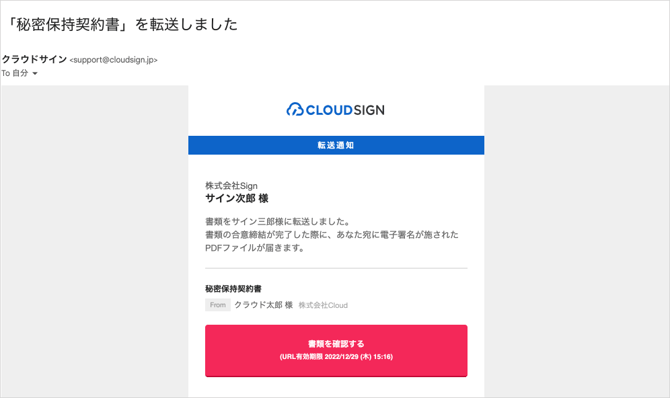The height and width of the screenshot is (398, 670).
Task: Select the support@cloudsign.jp sender address
Action: [x=113, y=60]
